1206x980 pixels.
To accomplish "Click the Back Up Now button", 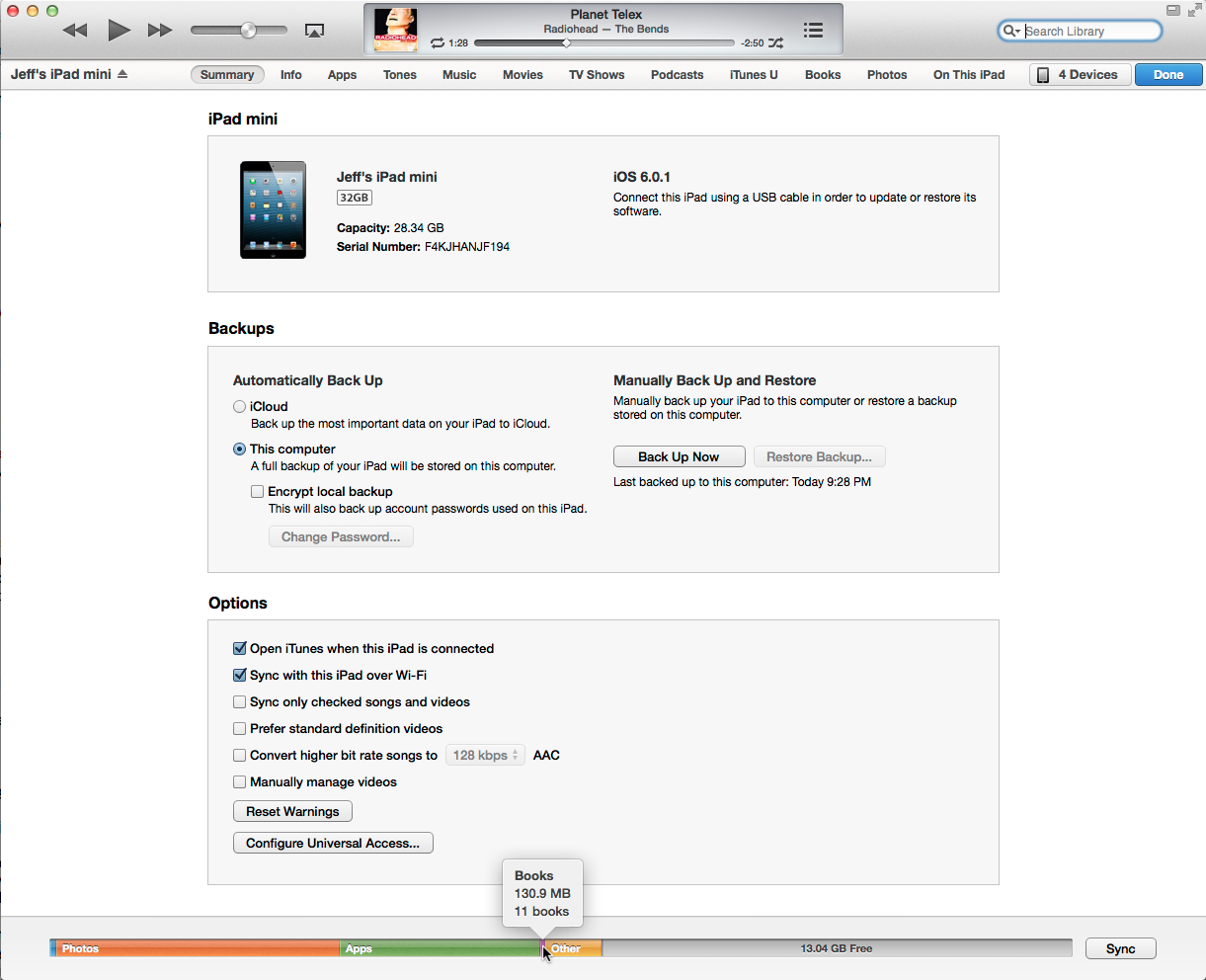I will pyautogui.click(x=679, y=456).
